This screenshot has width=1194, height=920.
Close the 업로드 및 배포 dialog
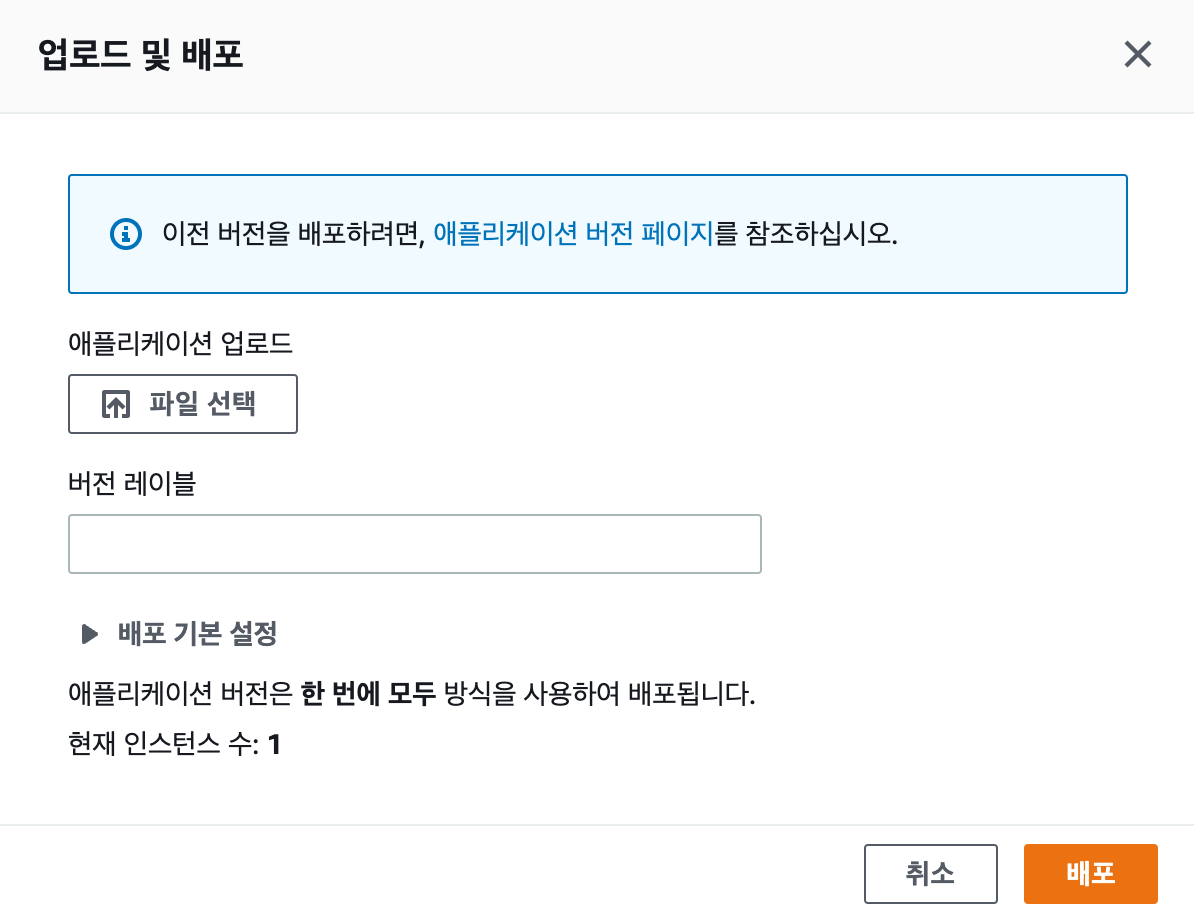click(1138, 54)
